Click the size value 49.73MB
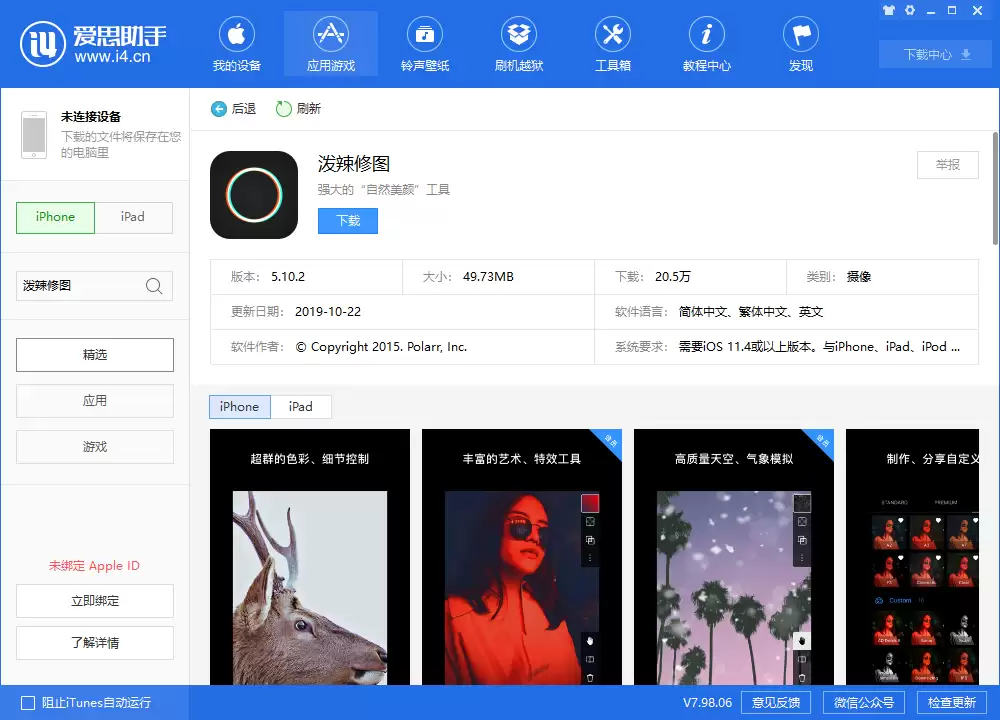This screenshot has height=720, width=1000. coord(489,277)
